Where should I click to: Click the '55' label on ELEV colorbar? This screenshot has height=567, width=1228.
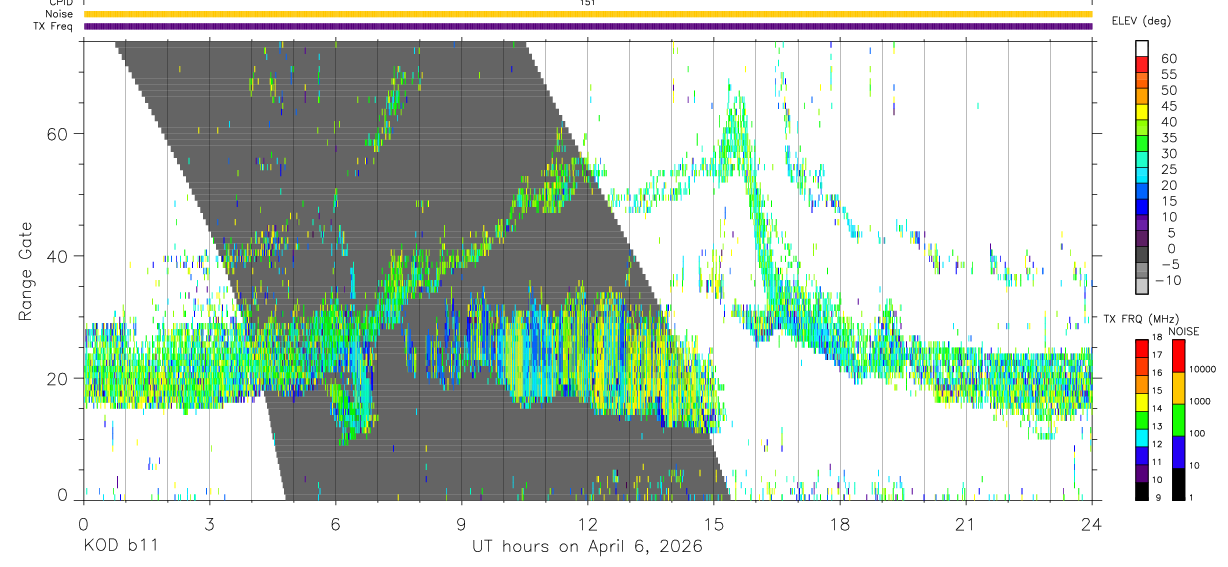click(1168, 74)
